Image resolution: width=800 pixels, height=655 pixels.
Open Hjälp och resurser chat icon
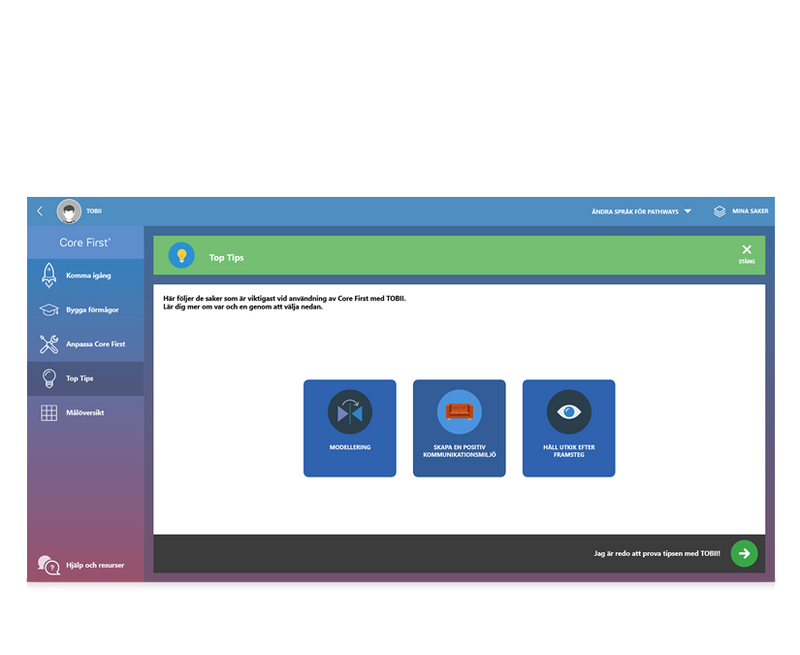pos(49,565)
